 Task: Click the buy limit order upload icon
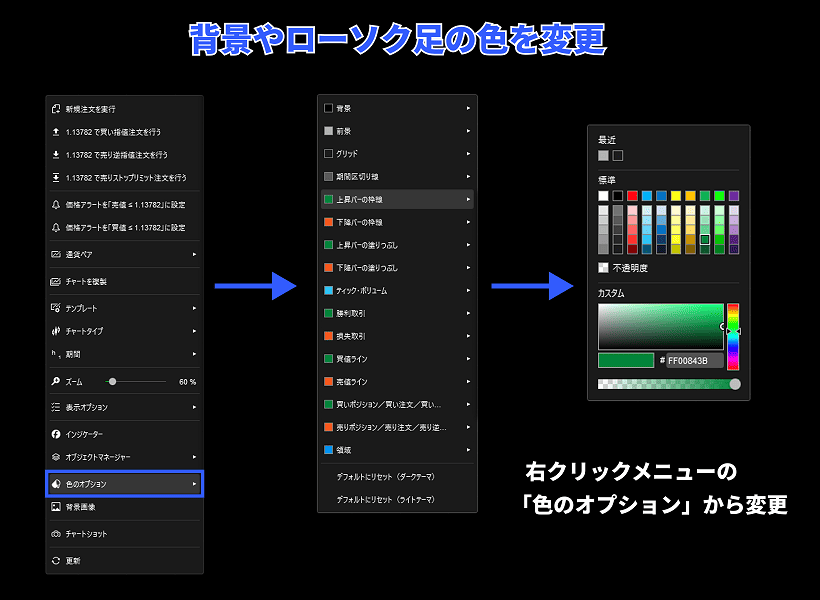pos(56,132)
